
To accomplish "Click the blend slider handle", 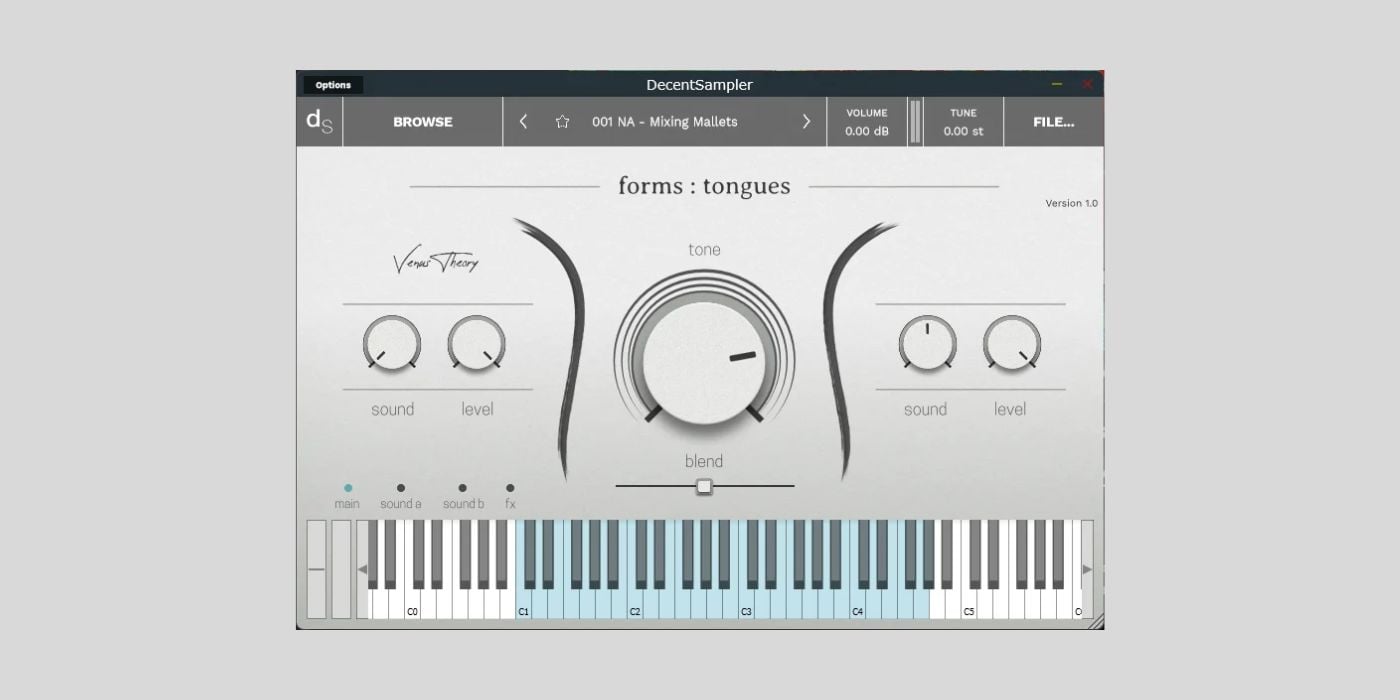I will click(x=704, y=486).
